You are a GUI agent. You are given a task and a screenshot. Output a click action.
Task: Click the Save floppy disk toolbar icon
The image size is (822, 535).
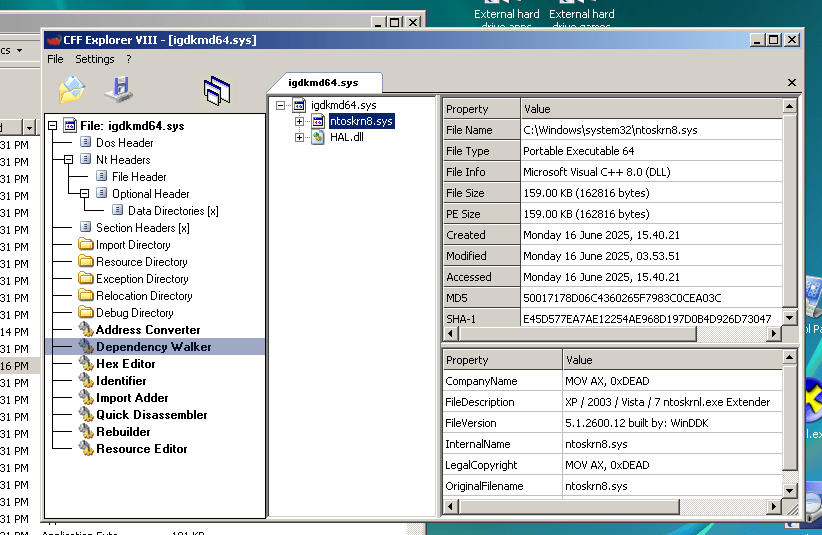coord(119,90)
